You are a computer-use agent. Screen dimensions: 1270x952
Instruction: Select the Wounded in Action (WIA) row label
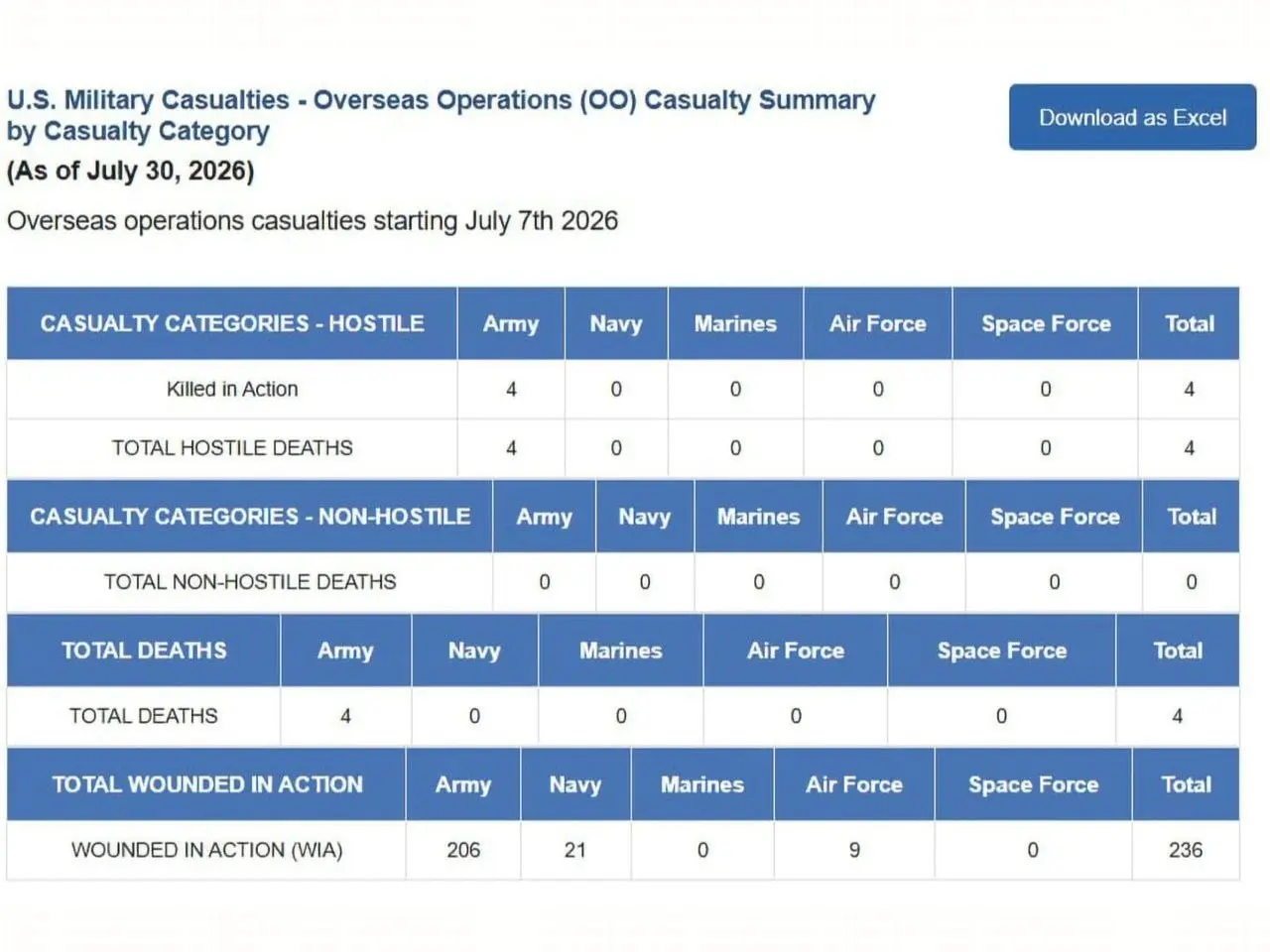(206, 850)
